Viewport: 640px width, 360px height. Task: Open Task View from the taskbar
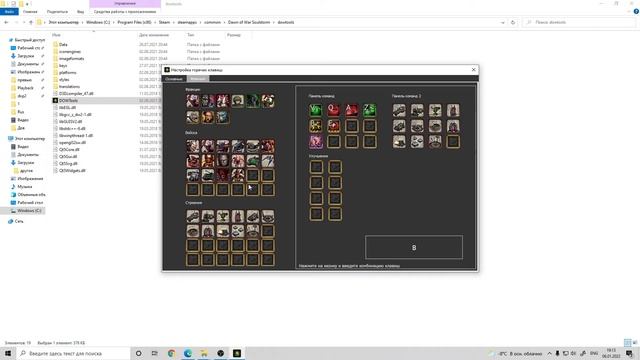click(x=155, y=353)
